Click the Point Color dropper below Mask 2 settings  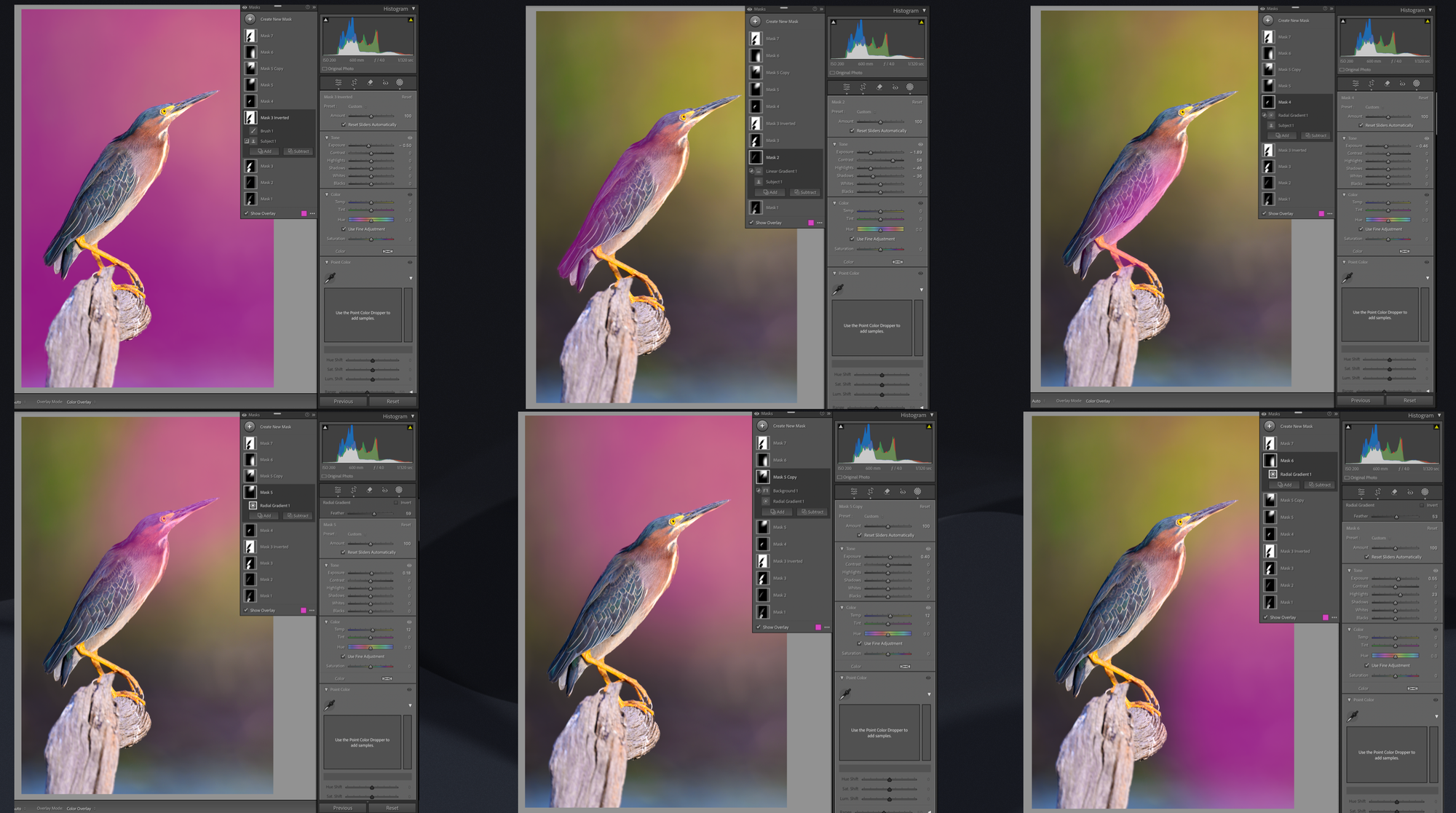(x=839, y=289)
